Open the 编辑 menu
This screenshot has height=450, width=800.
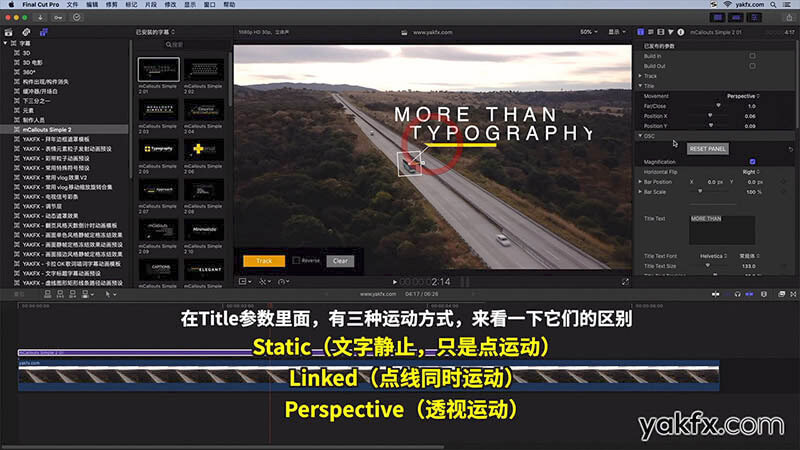coord(92,5)
